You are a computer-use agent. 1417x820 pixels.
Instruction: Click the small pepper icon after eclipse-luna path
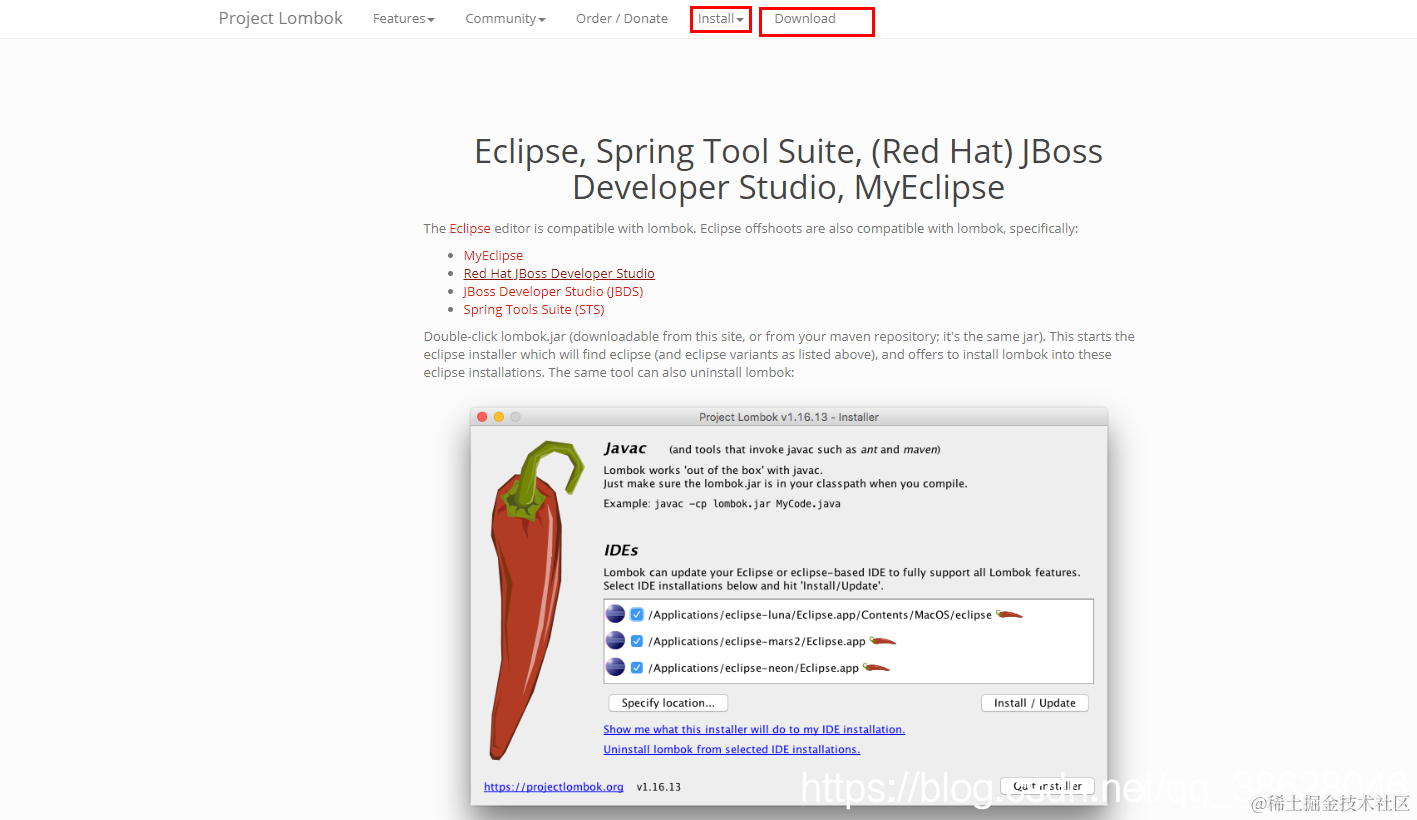[1009, 614]
